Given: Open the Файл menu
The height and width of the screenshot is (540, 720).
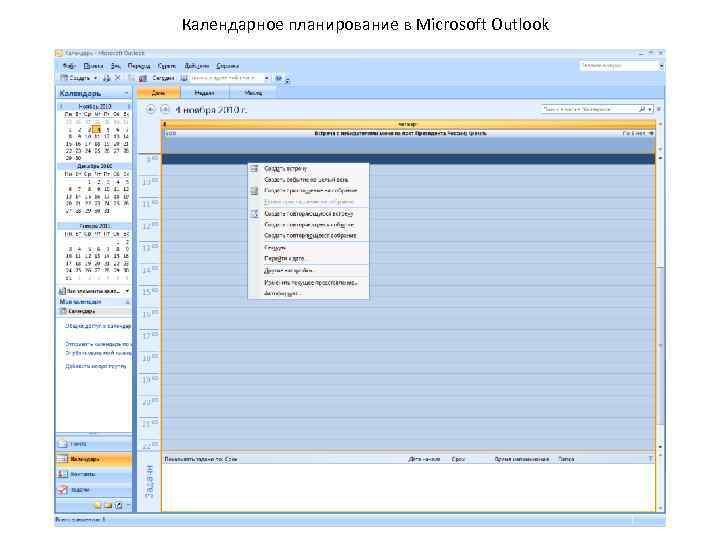Looking at the screenshot, I should click(x=69, y=66).
